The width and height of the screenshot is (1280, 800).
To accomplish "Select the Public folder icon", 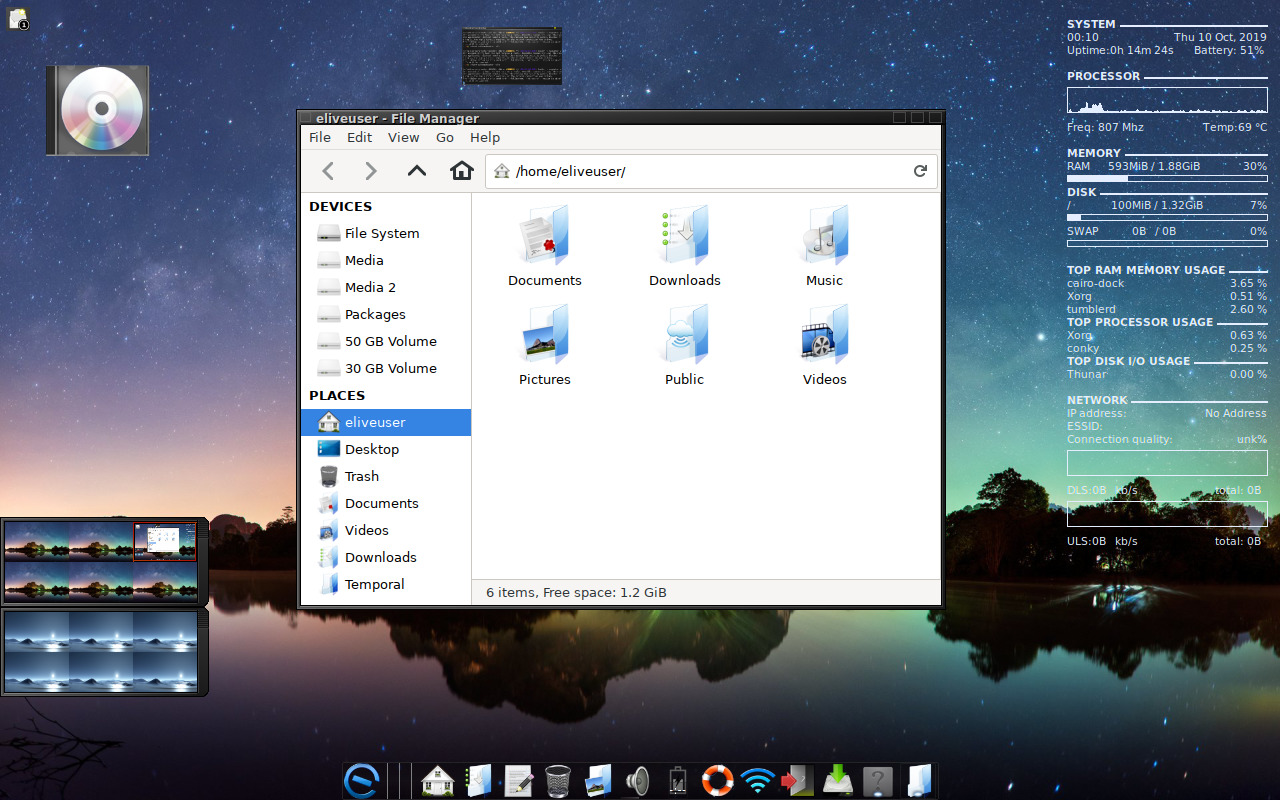I will pyautogui.click(x=685, y=335).
